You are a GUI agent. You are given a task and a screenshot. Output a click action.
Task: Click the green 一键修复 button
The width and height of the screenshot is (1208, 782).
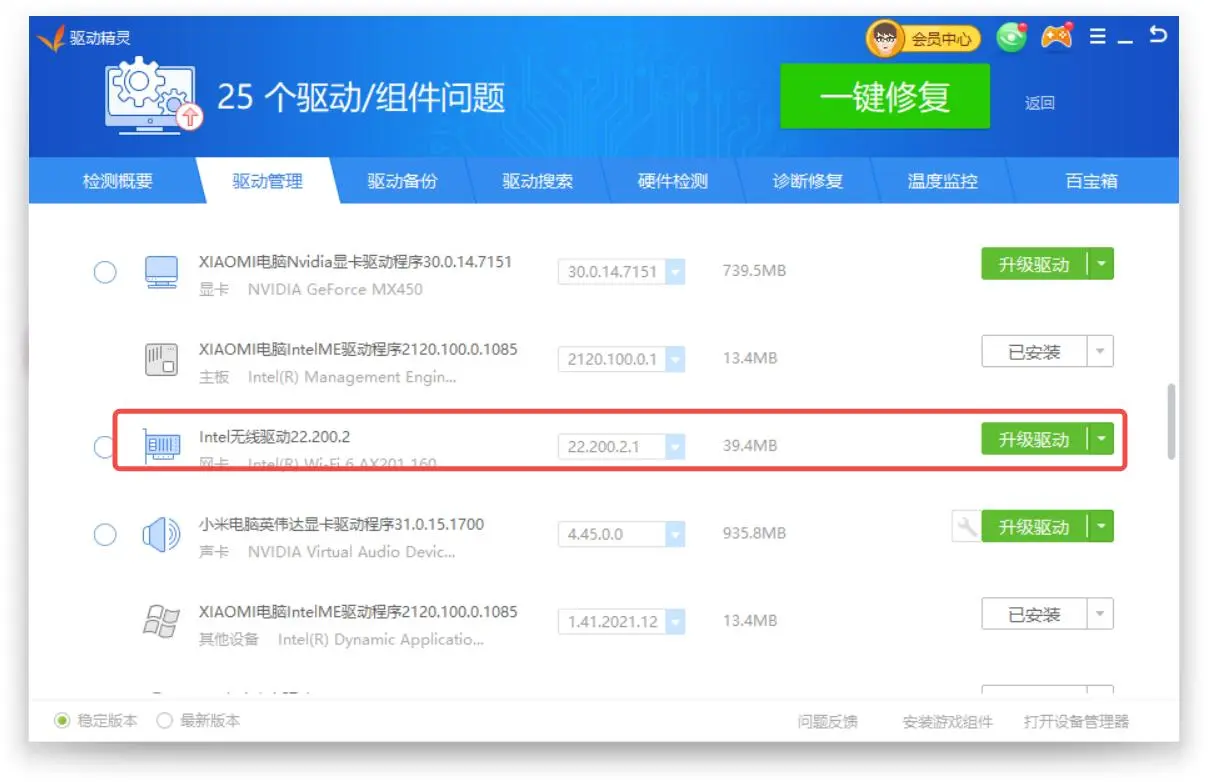884,97
